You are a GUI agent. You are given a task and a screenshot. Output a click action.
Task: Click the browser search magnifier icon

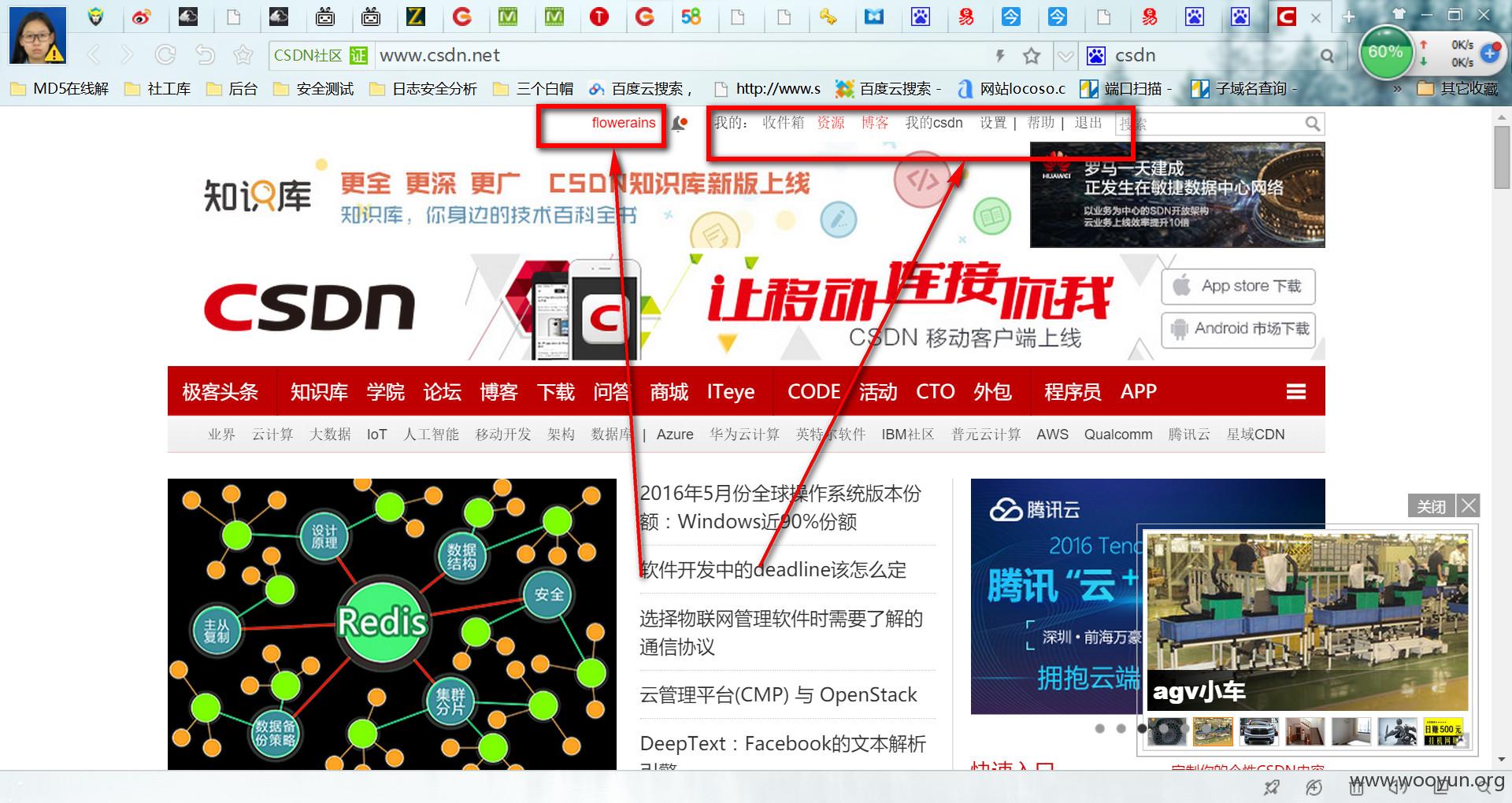1328,56
